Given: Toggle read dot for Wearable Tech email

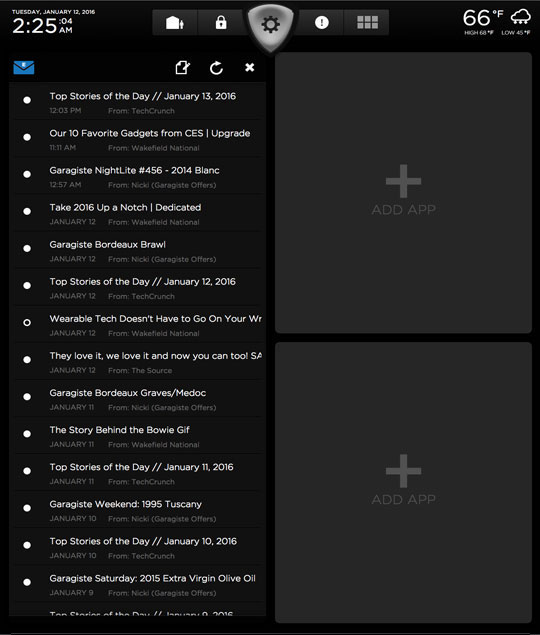Looking at the screenshot, I should coord(27,323).
